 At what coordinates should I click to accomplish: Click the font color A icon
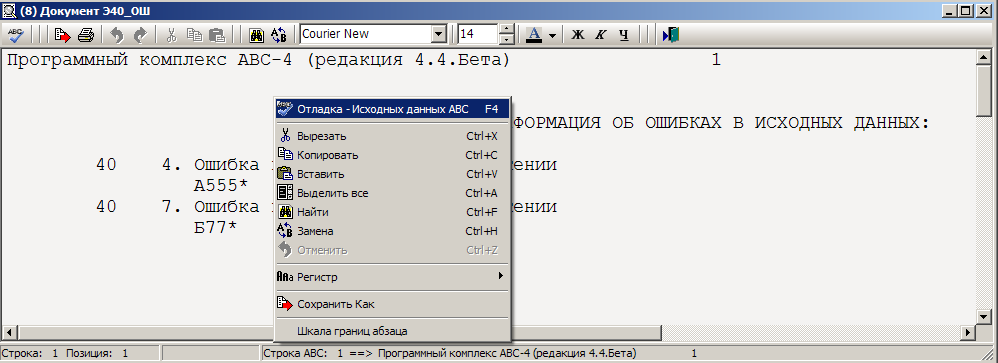pyautogui.click(x=534, y=34)
